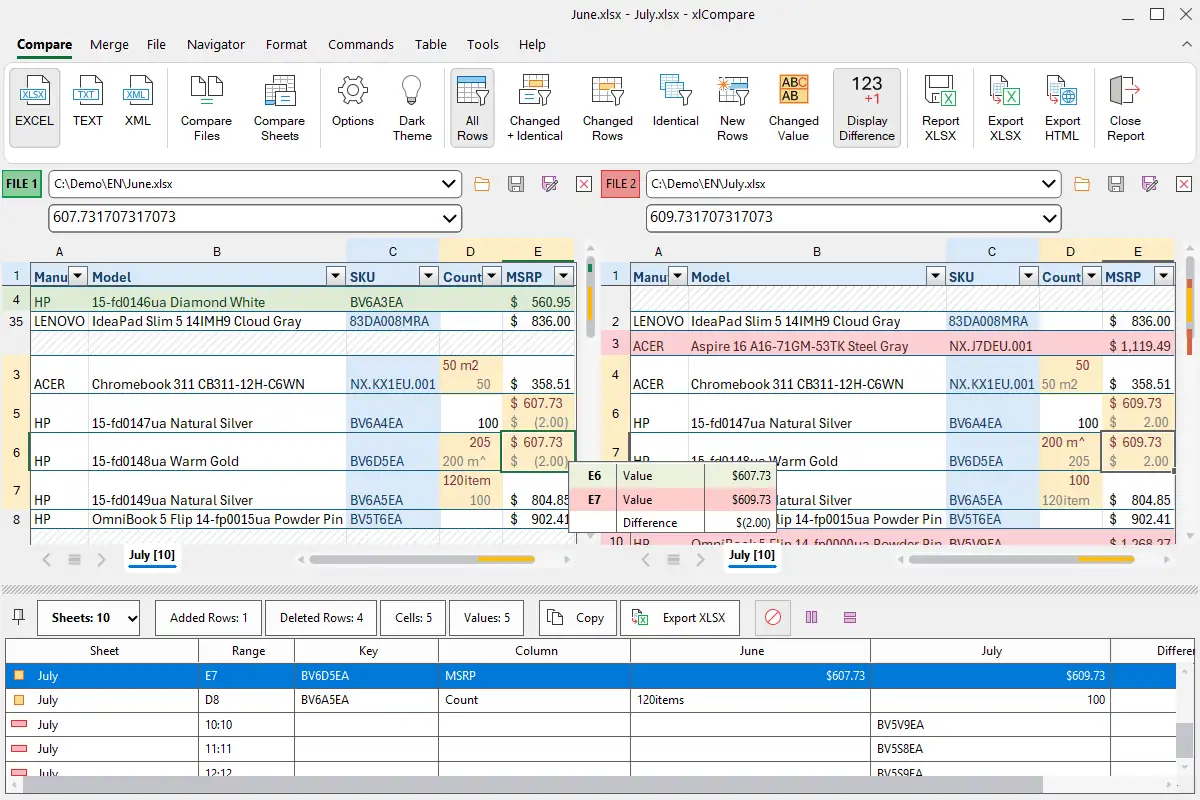
Task: Open the Options gear
Action: click(352, 103)
